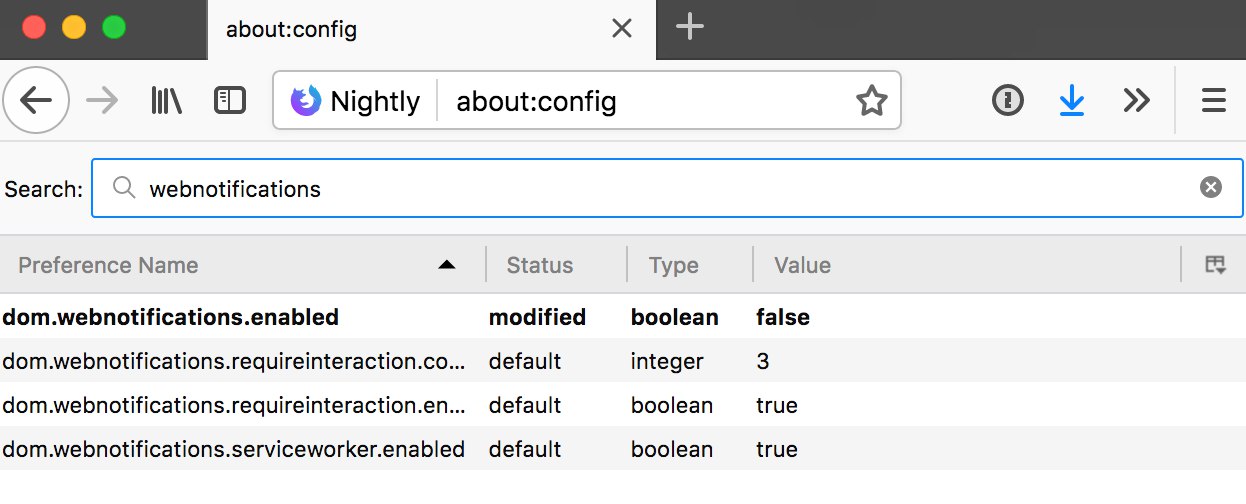1246x504 pixels.
Task: Close the about:config tab
Action: 622,29
